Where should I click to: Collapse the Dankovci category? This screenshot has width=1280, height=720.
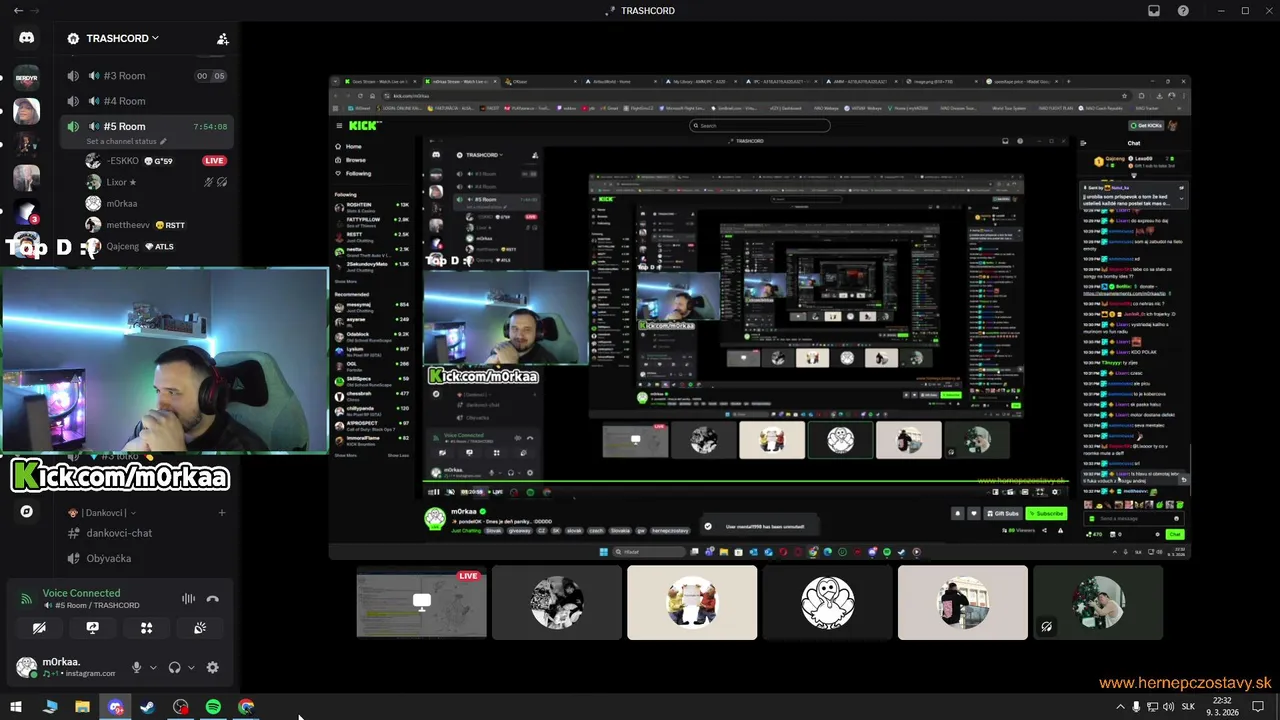point(100,512)
